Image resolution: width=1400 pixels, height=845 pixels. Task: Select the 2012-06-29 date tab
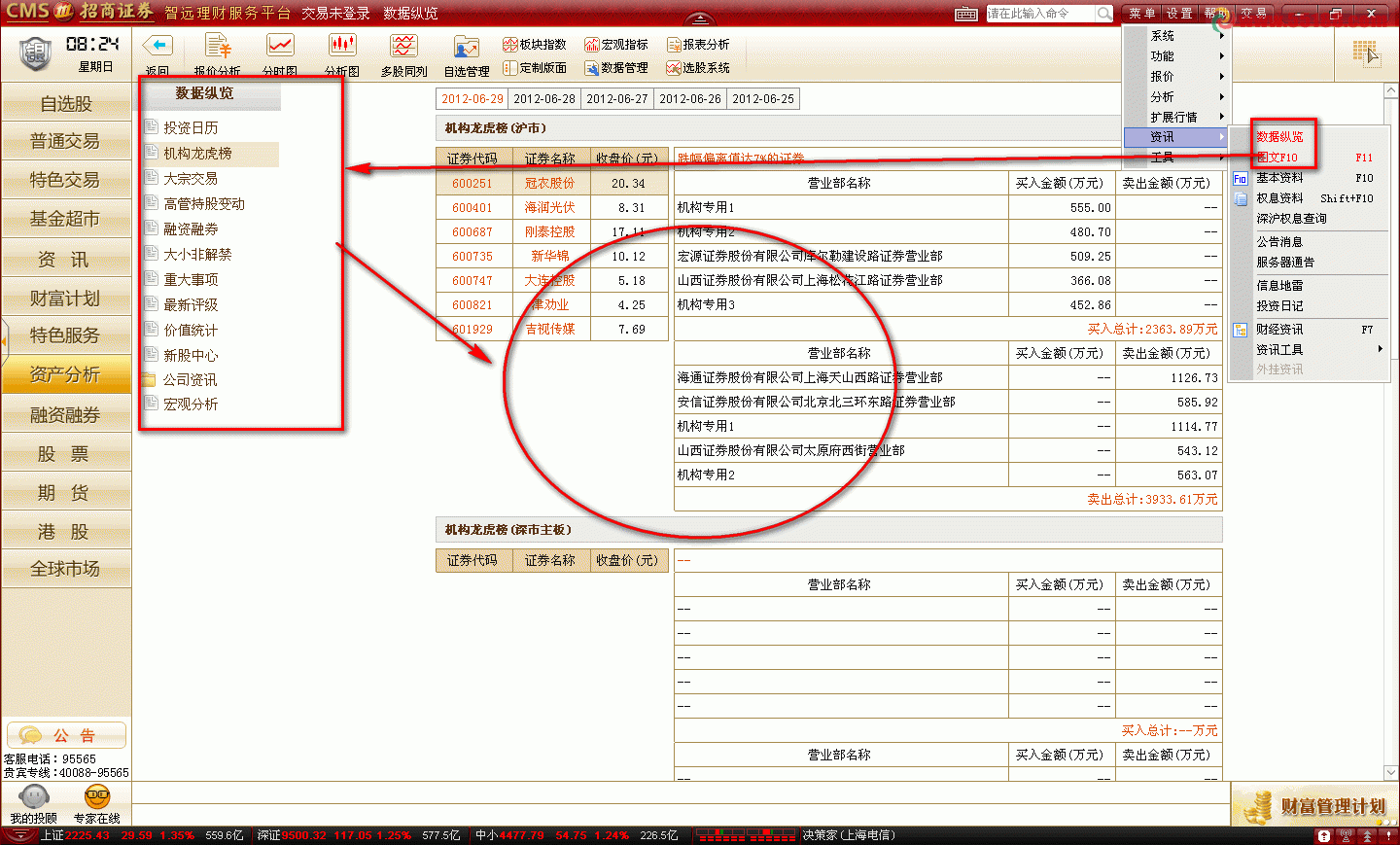click(x=472, y=99)
